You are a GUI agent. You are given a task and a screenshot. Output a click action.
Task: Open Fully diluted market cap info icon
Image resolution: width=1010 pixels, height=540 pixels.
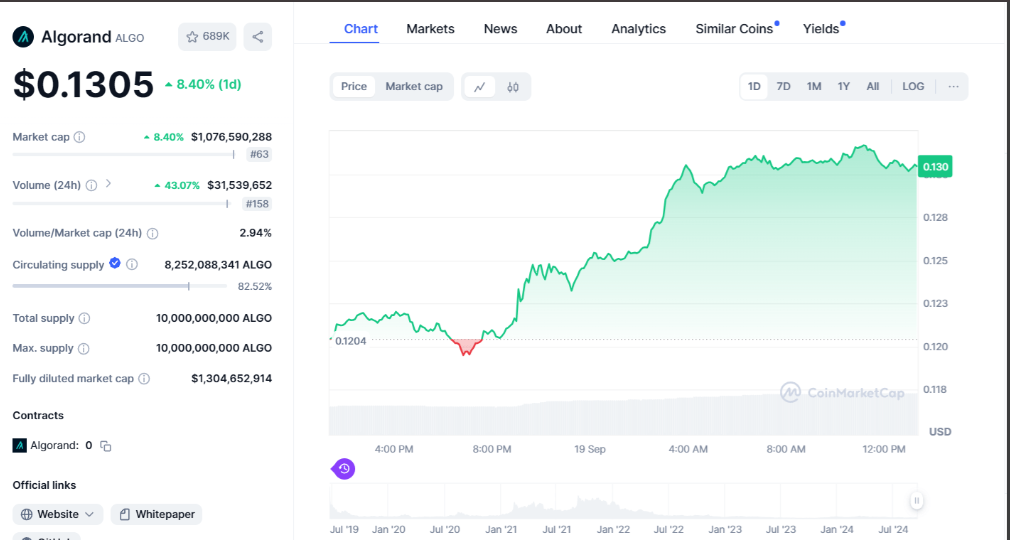click(x=144, y=378)
